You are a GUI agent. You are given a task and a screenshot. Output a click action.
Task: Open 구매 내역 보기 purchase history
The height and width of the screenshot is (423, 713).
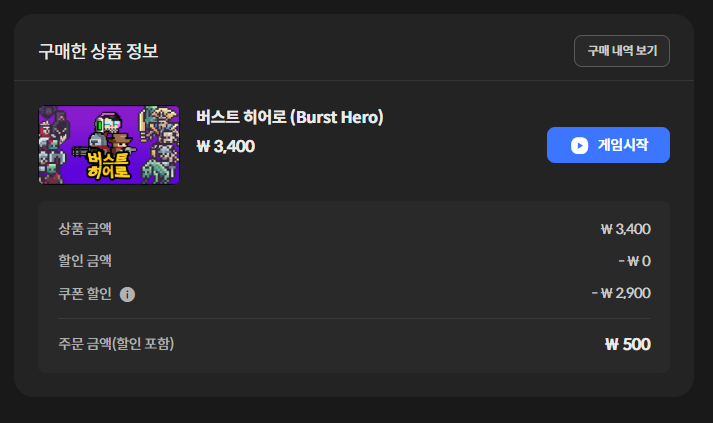point(622,51)
